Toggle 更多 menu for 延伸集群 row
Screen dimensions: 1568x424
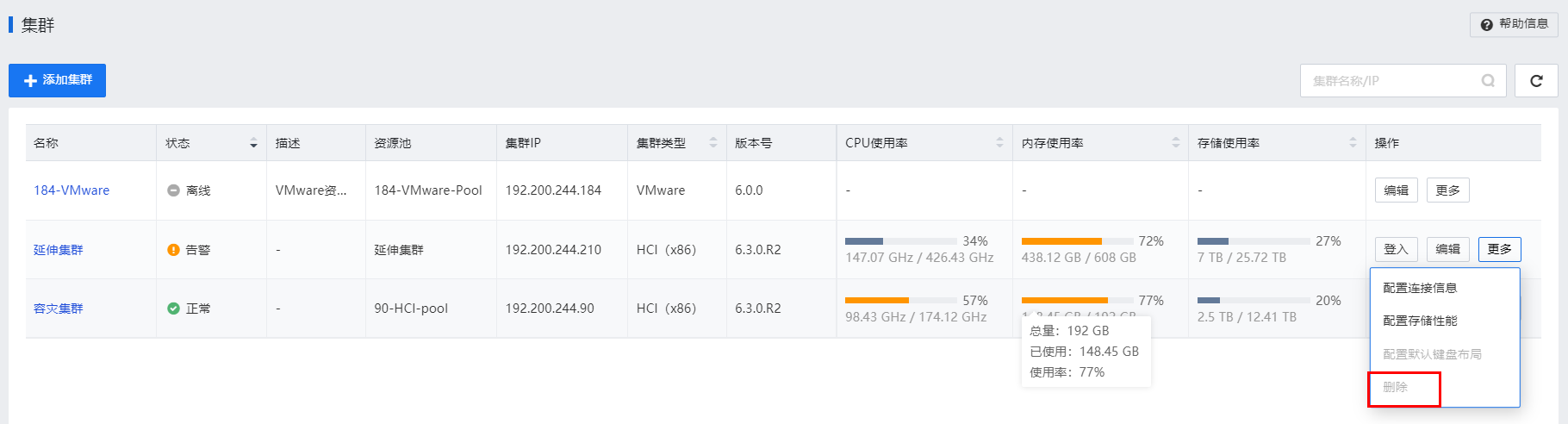click(x=1499, y=249)
